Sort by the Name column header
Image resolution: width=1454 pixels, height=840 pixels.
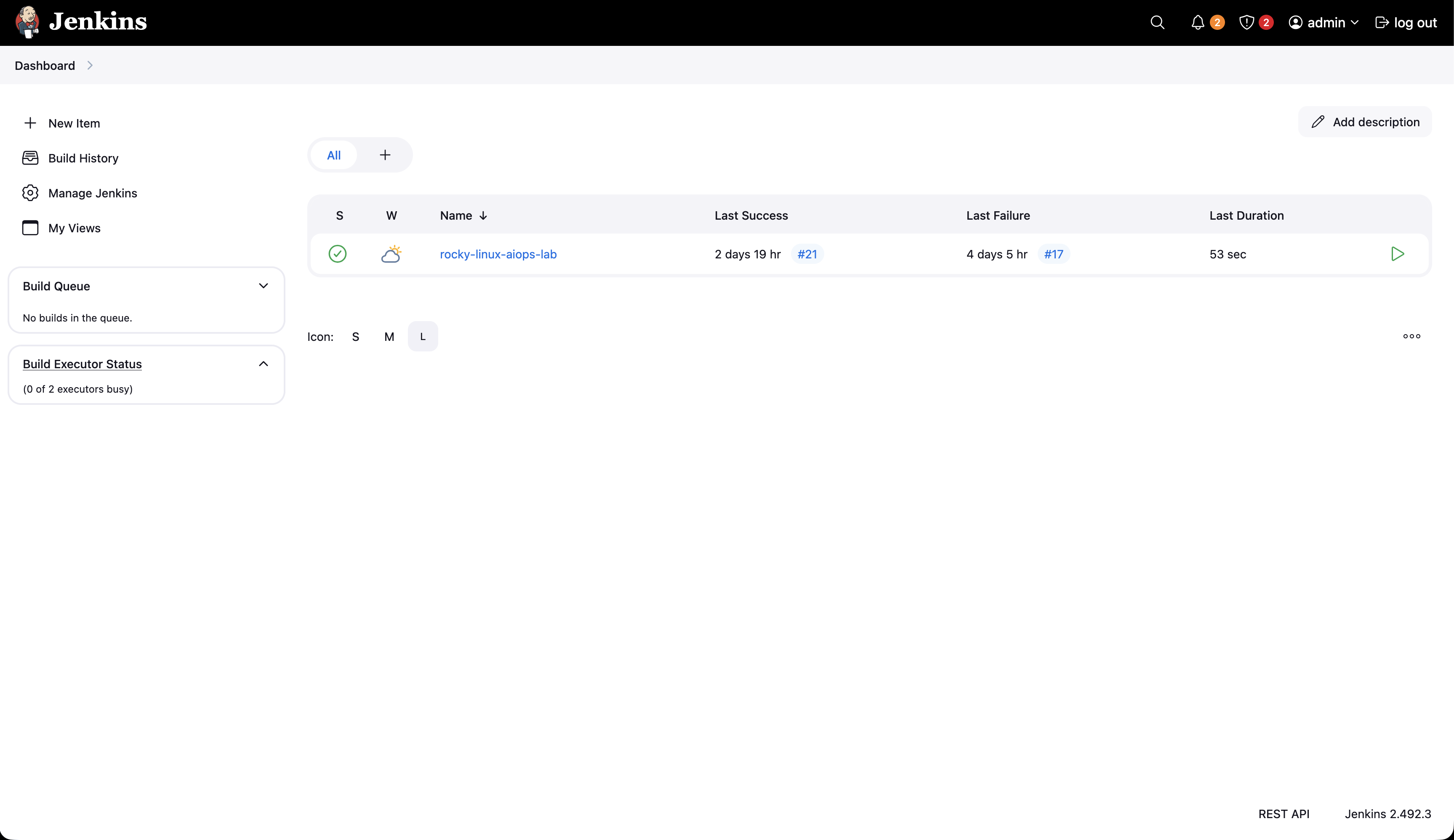(x=463, y=215)
